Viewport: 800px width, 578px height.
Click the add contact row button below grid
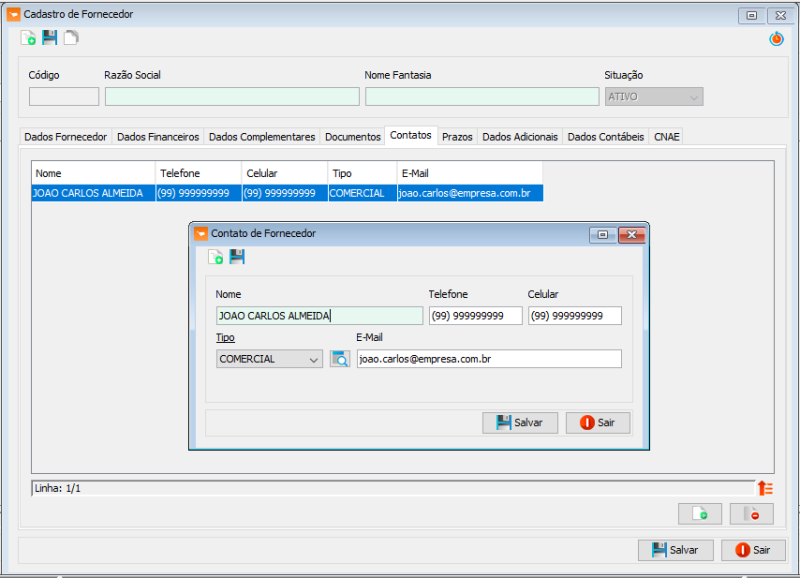(699, 514)
